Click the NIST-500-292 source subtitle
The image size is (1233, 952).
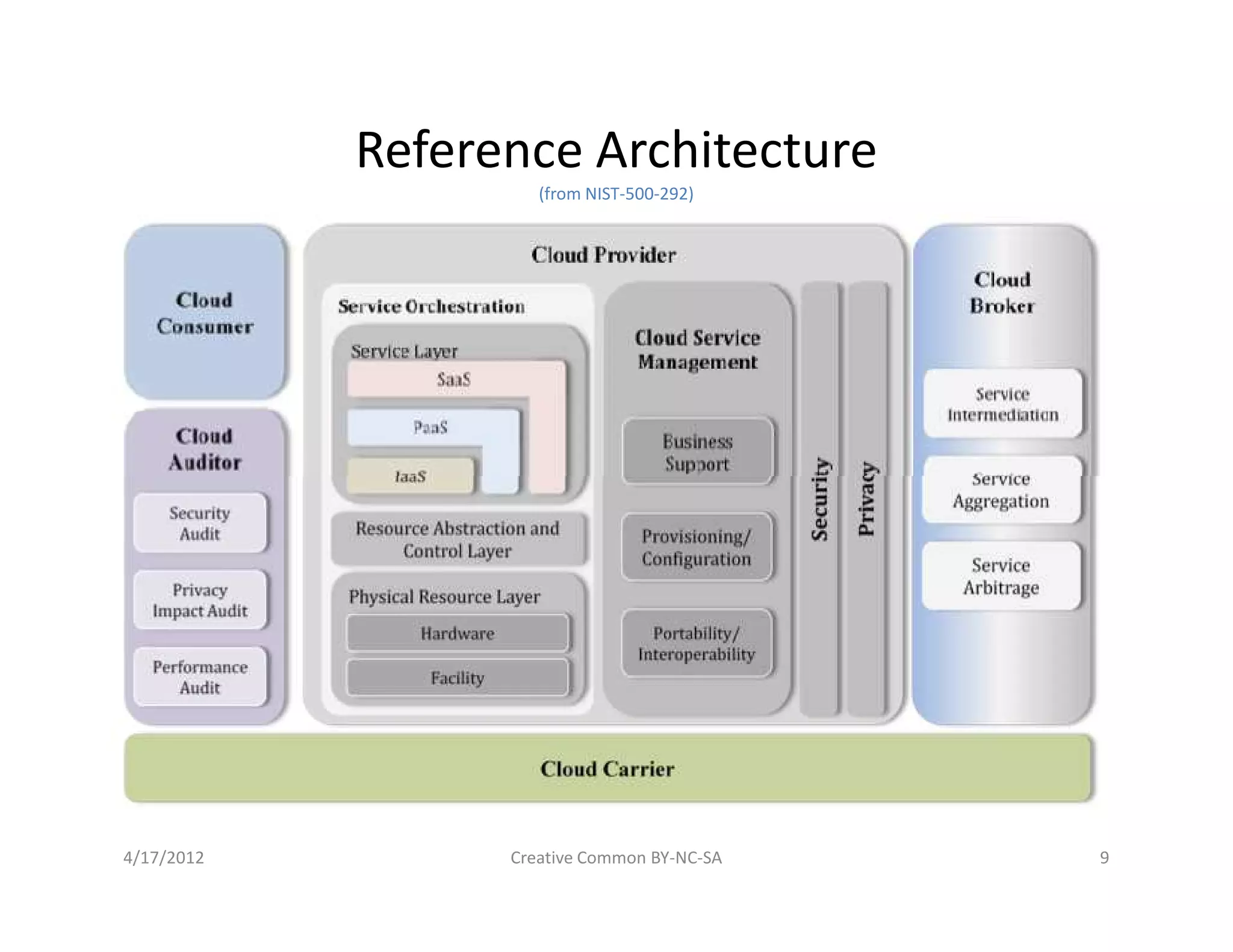(616, 194)
